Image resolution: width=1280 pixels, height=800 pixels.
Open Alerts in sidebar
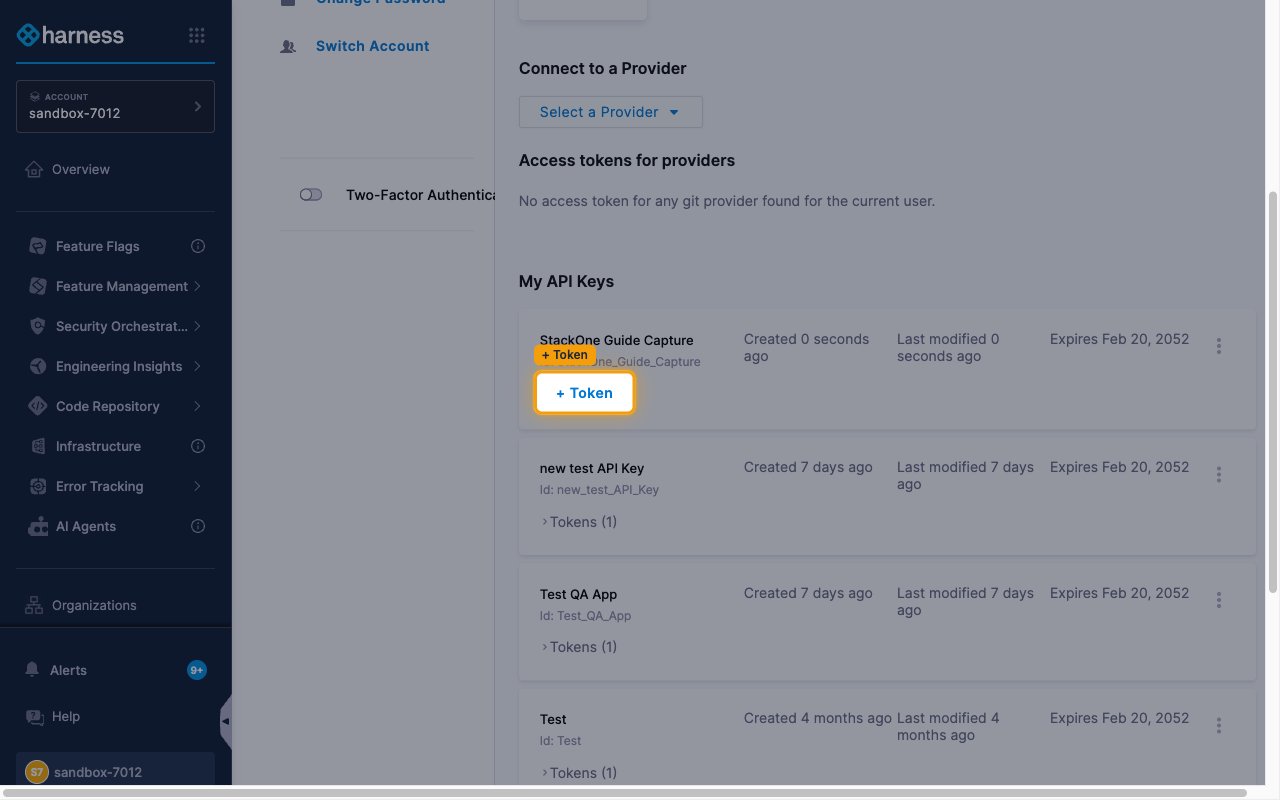(68, 670)
